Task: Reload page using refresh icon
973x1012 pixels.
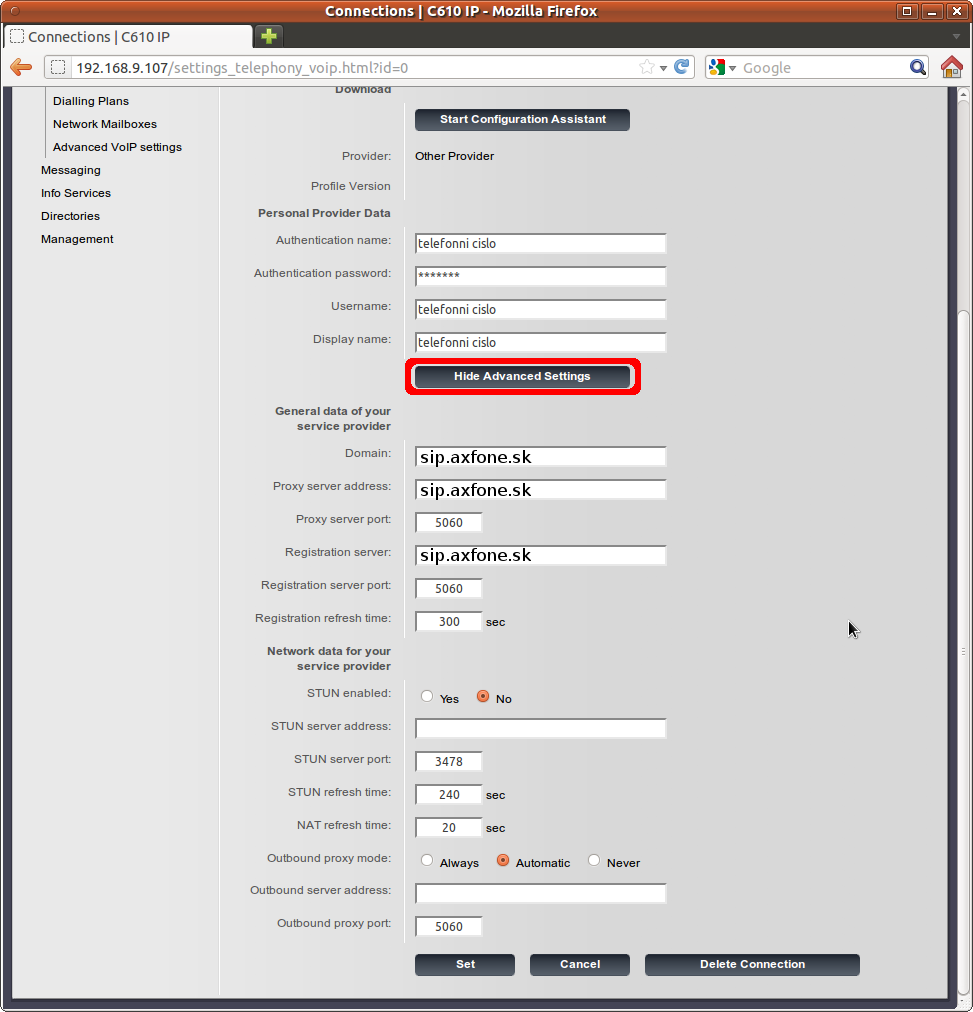Action: coord(682,67)
